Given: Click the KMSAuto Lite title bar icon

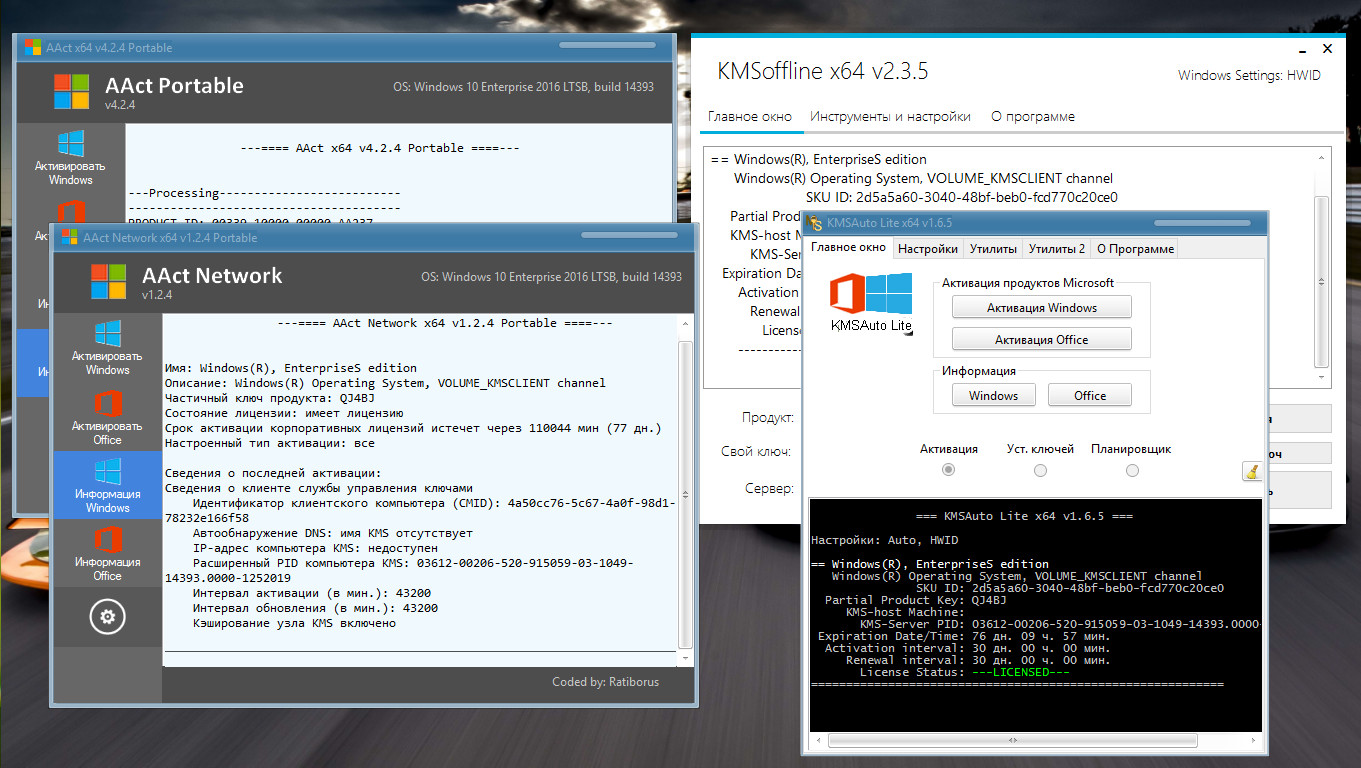Looking at the screenshot, I should (816, 222).
